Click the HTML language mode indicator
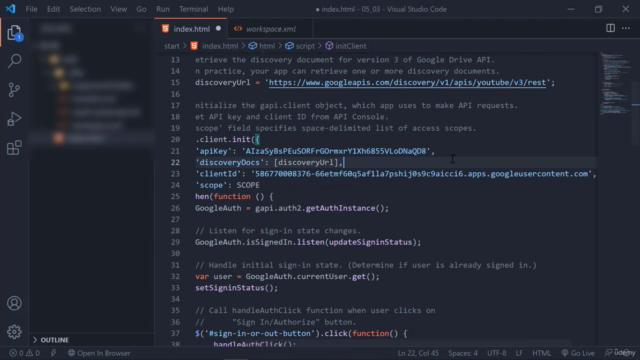Screen dimensions: 640x360 click(542, 353)
